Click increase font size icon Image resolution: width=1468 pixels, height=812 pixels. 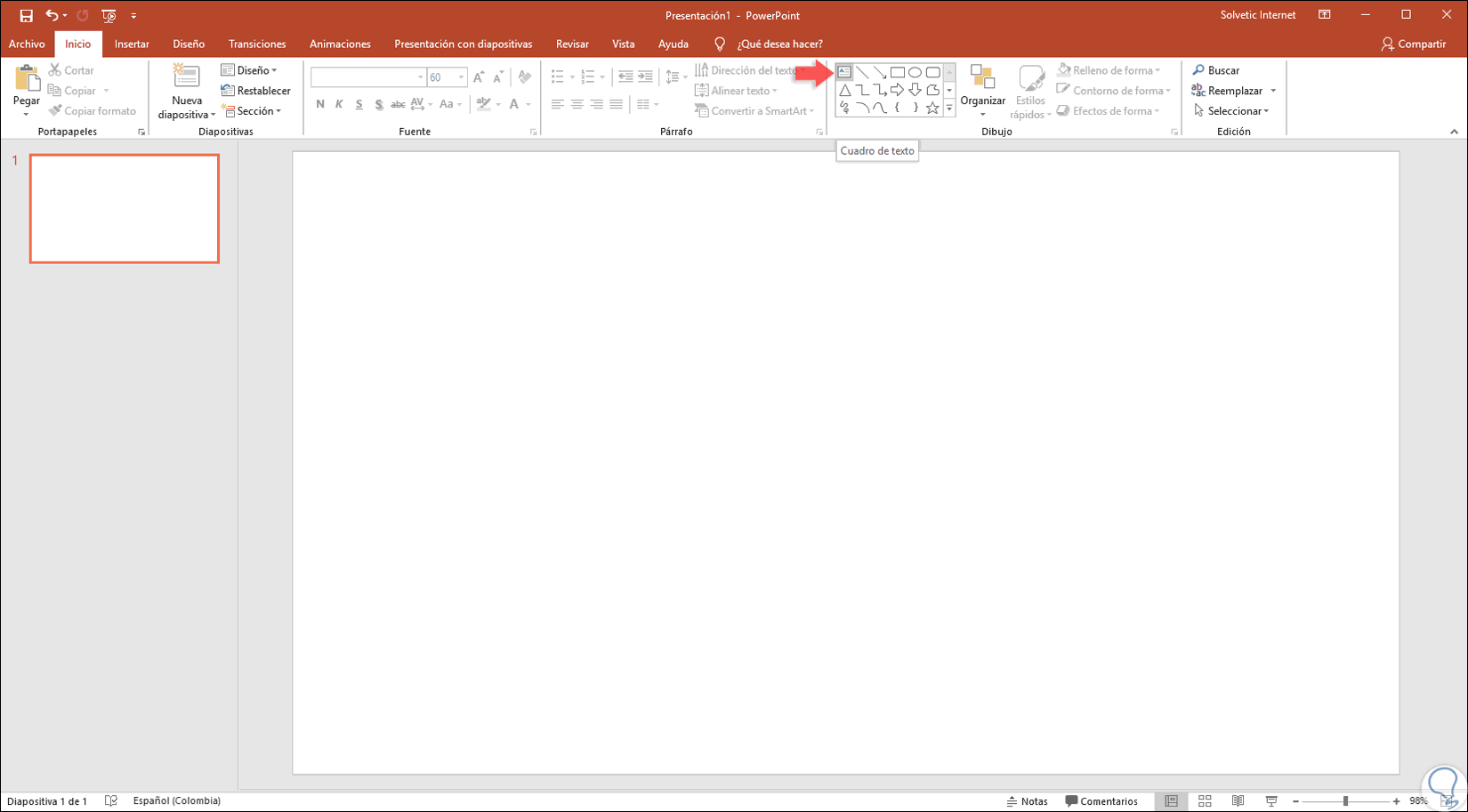pyautogui.click(x=479, y=77)
